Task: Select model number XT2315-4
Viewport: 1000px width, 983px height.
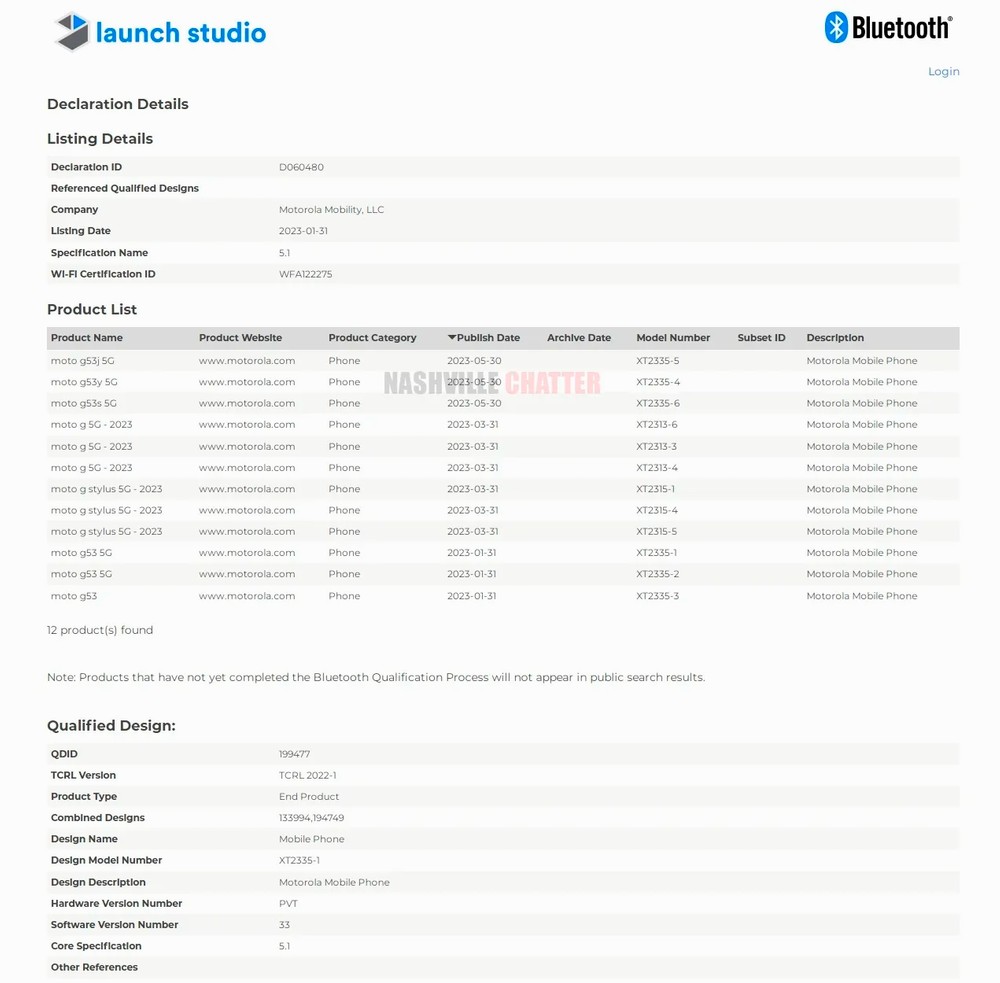Action: [657, 510]
